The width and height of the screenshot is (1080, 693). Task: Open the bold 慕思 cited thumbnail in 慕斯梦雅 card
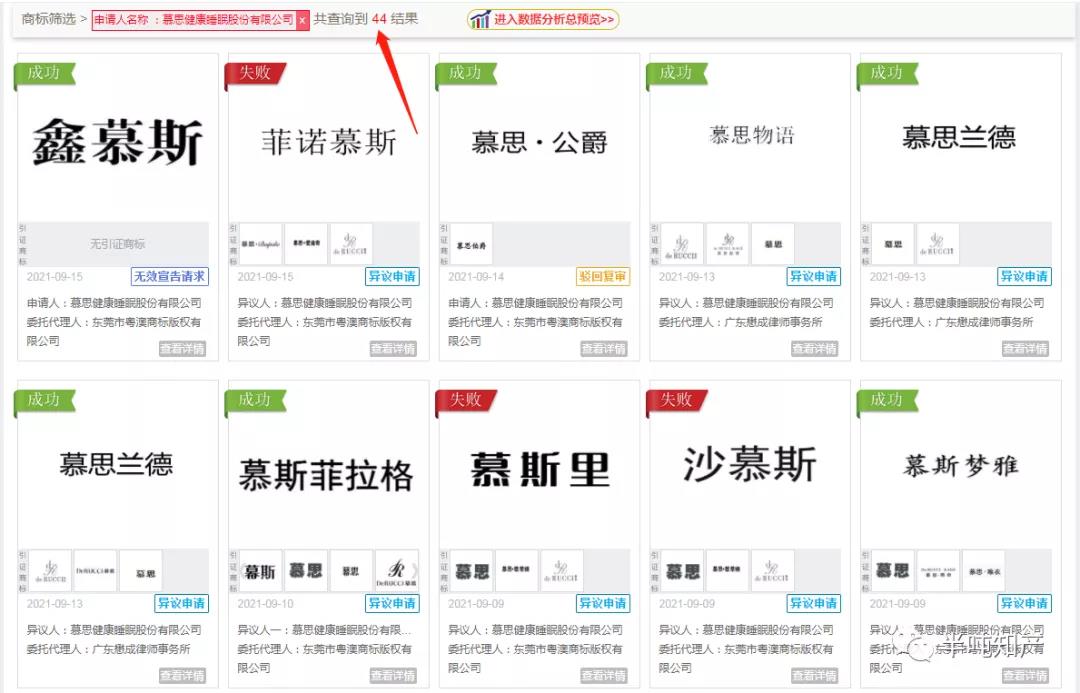(893, 571)
